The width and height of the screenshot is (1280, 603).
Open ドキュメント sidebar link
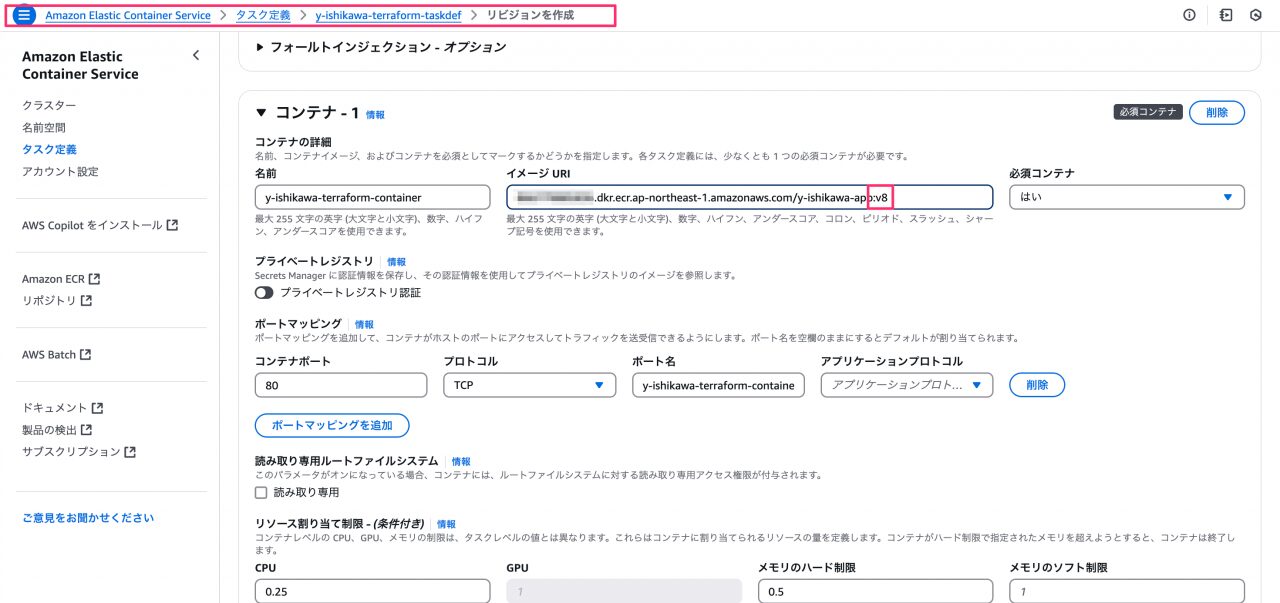[x=55, y=408]
